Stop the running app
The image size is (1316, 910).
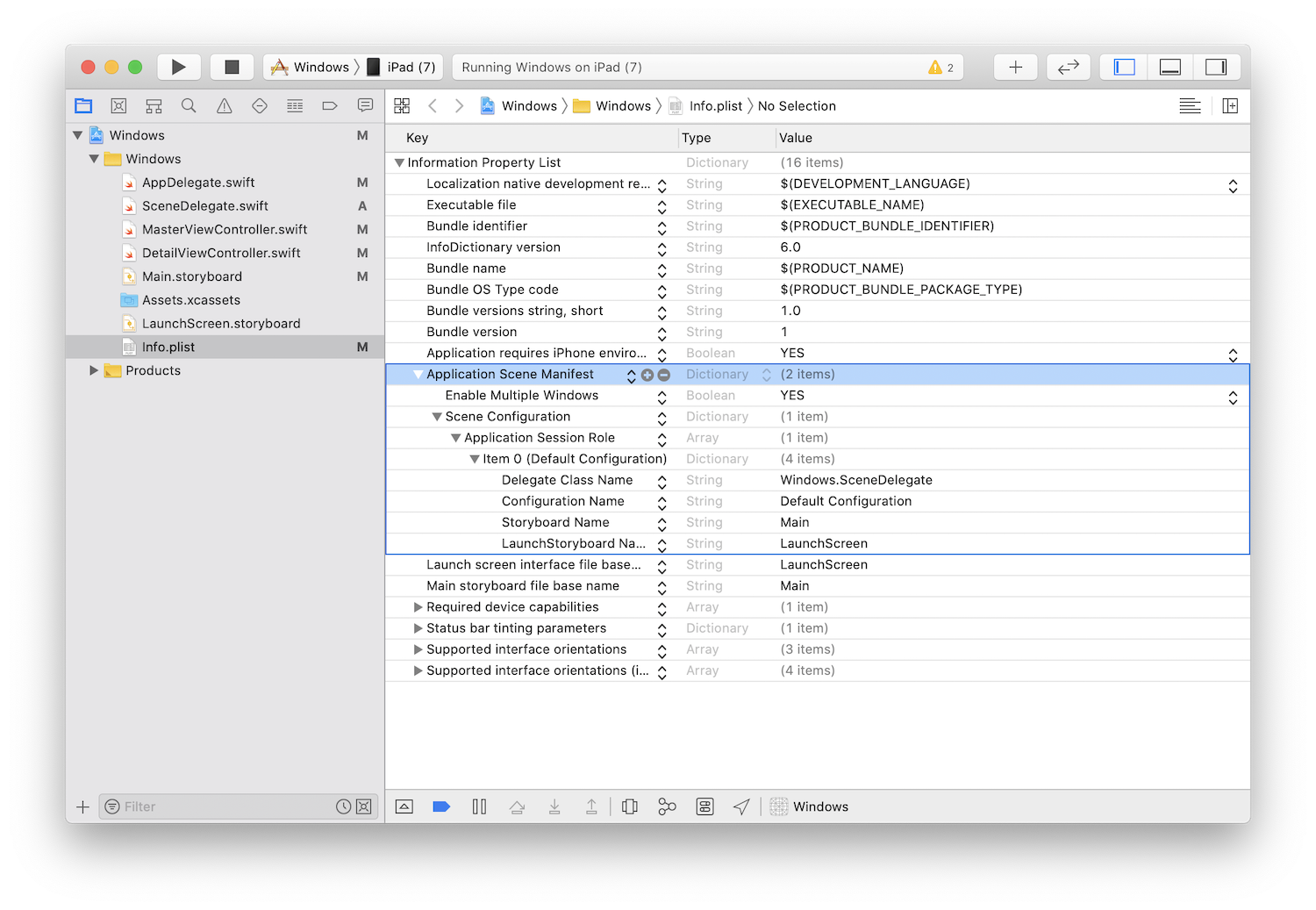pos(232,67)
